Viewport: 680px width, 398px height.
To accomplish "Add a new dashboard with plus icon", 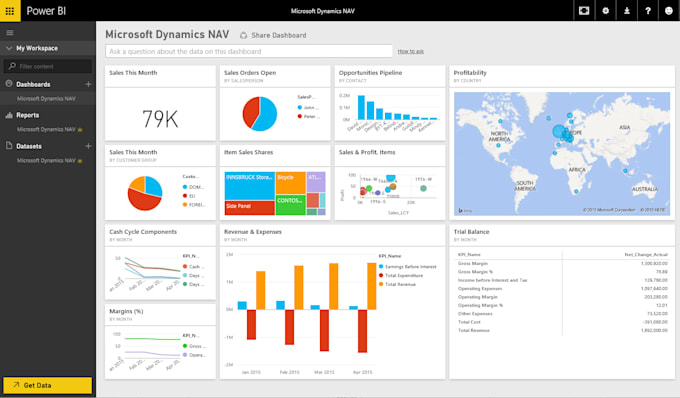I will point(88,84).
